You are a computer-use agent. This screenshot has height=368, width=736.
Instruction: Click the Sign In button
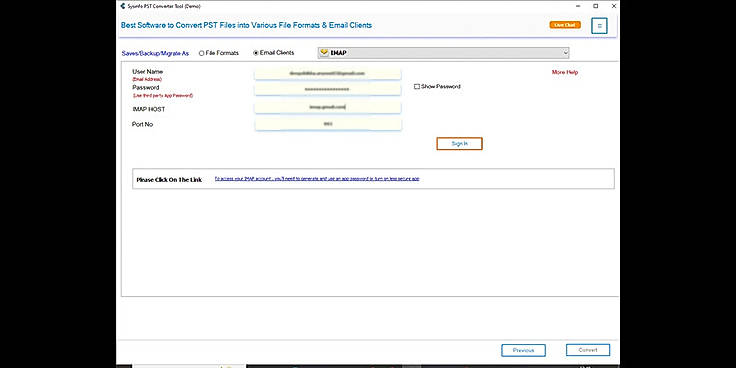pos(460,144)
